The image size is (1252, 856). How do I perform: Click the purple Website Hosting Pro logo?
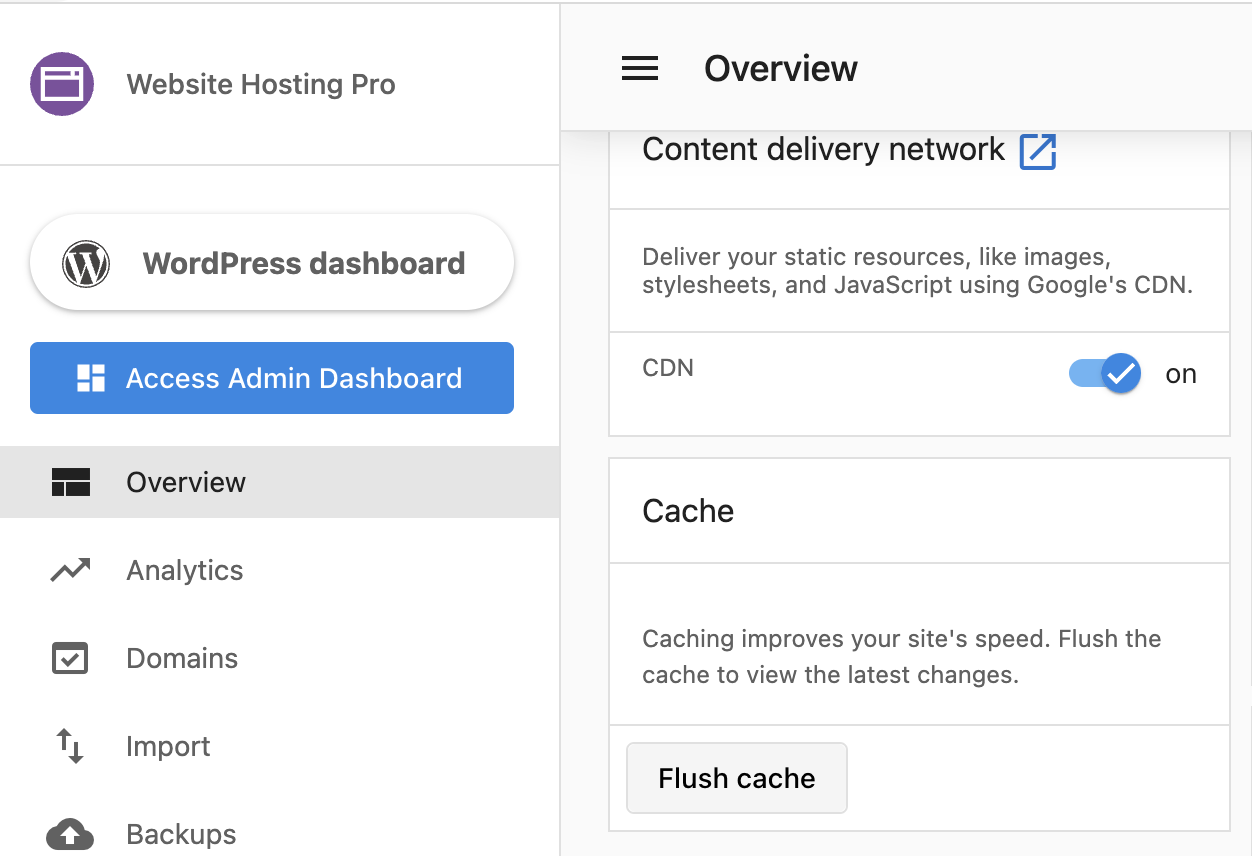click(x=62, y=84)
